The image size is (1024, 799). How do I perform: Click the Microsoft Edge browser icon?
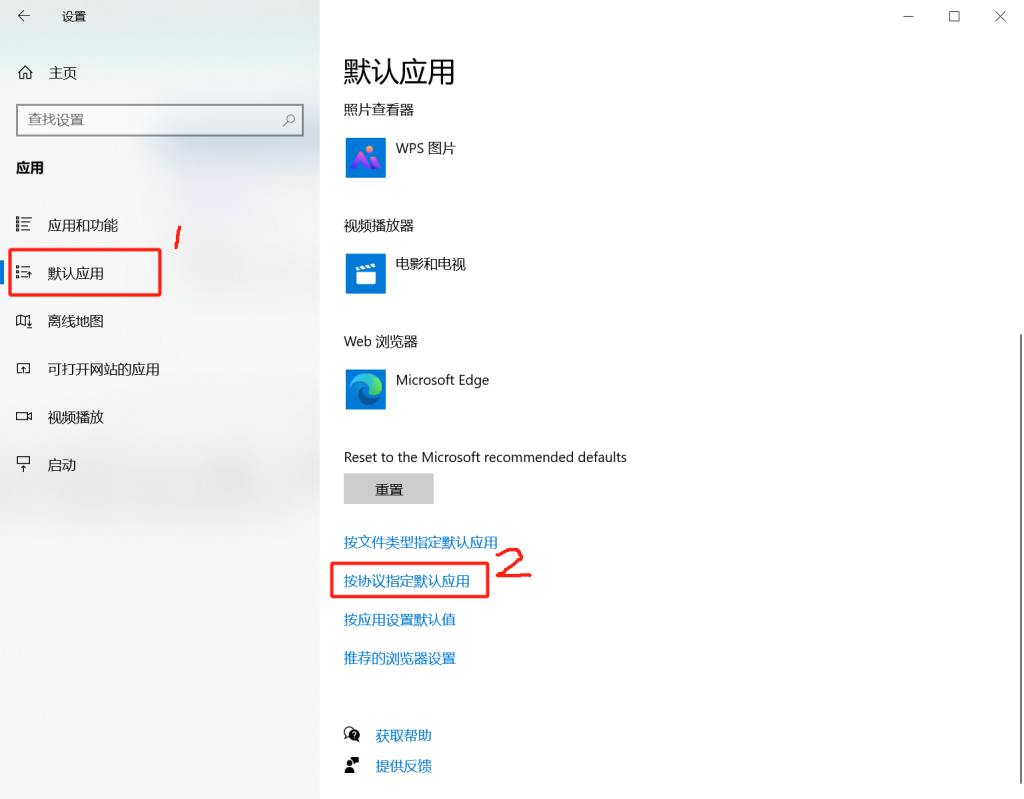click(x=365, y=390)
